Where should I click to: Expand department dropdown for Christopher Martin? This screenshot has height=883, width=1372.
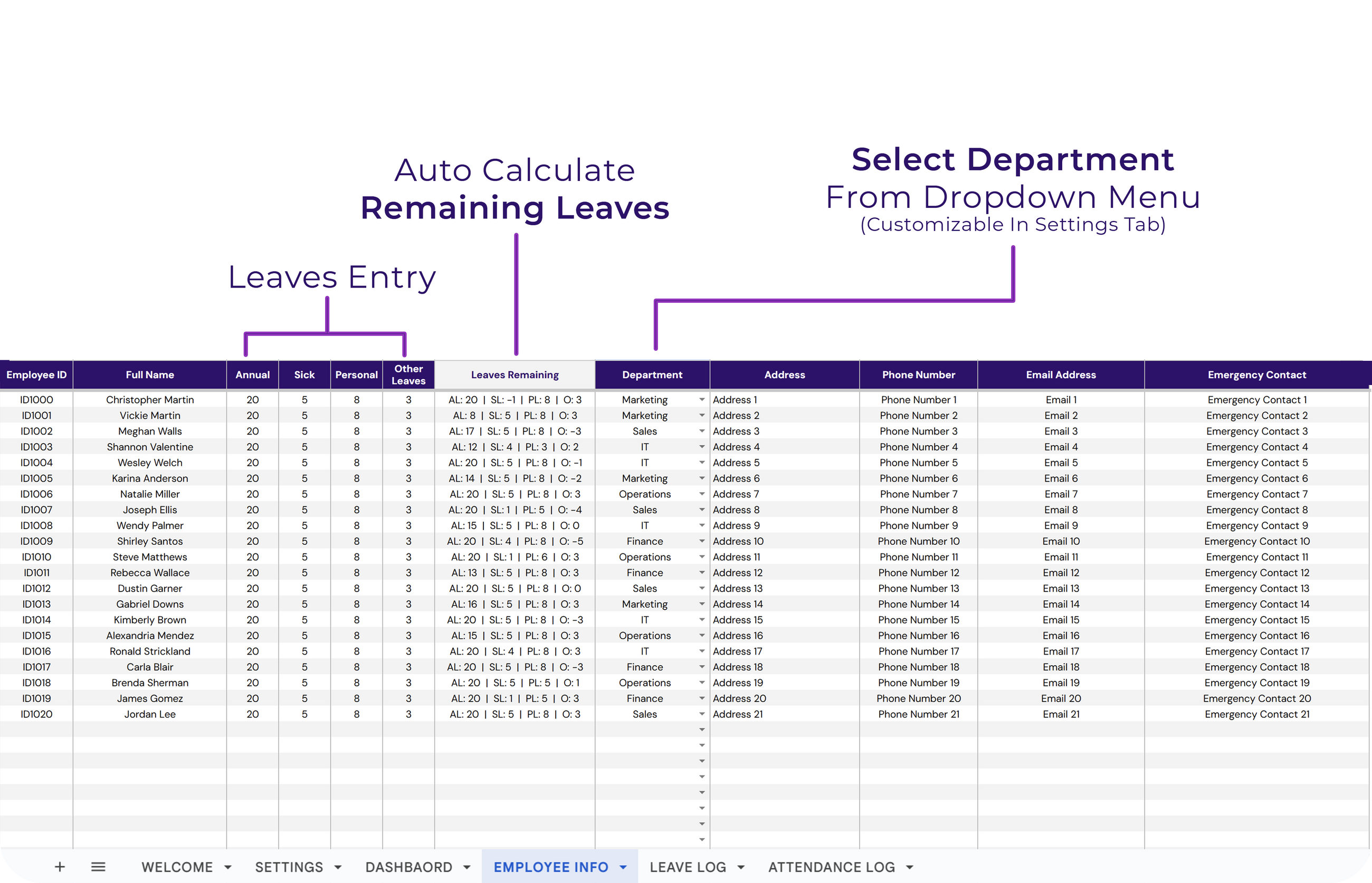701,400
